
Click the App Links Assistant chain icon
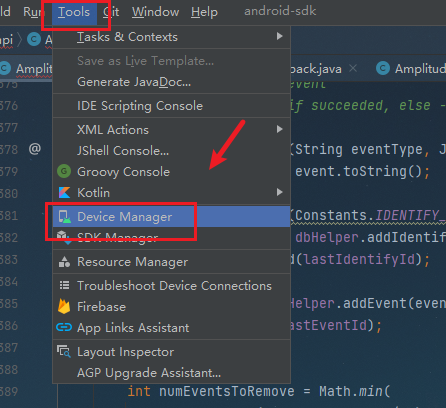click(64, 327)
